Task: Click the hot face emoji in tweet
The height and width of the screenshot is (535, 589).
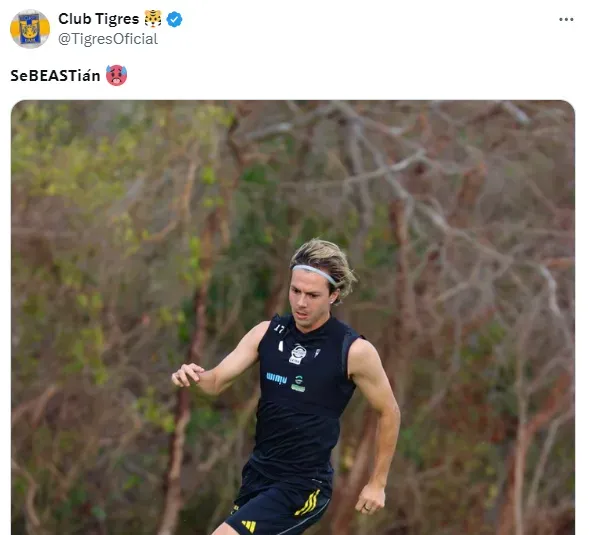Action: point(116,75)
